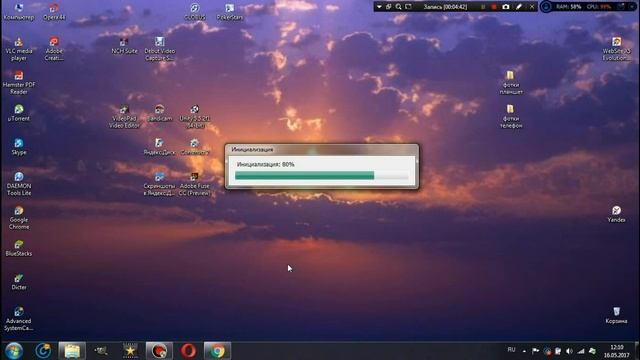Open the taskbar clock showing 12:00

[x=617, y=351]
